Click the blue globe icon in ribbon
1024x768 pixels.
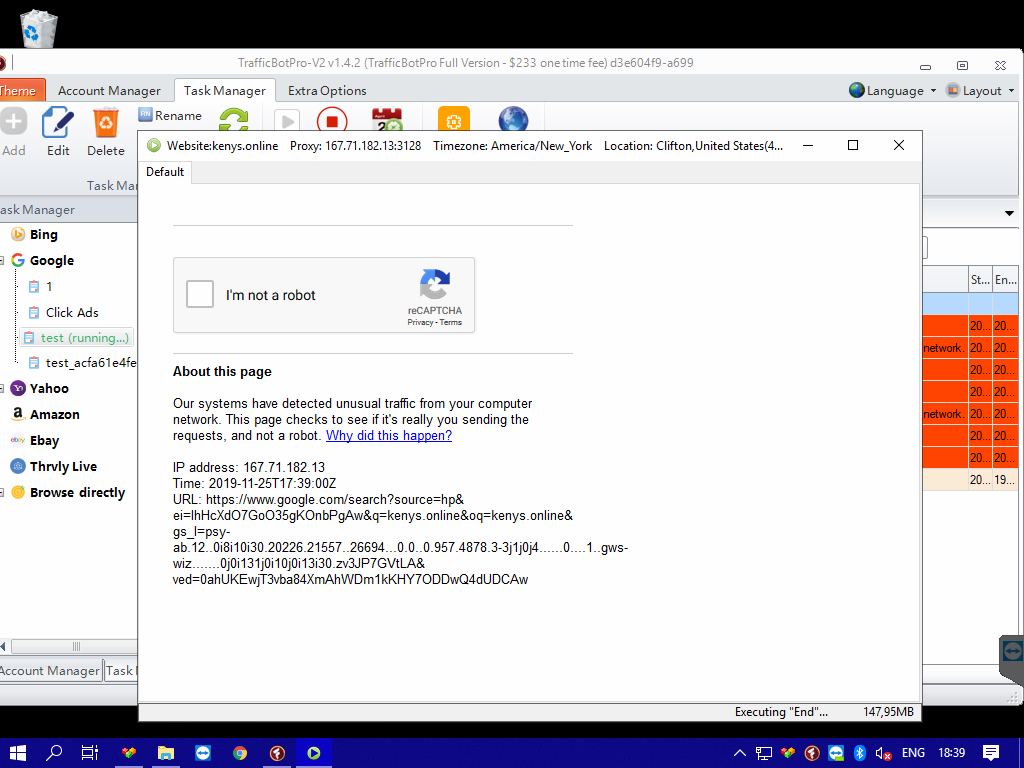pos(513,122)
